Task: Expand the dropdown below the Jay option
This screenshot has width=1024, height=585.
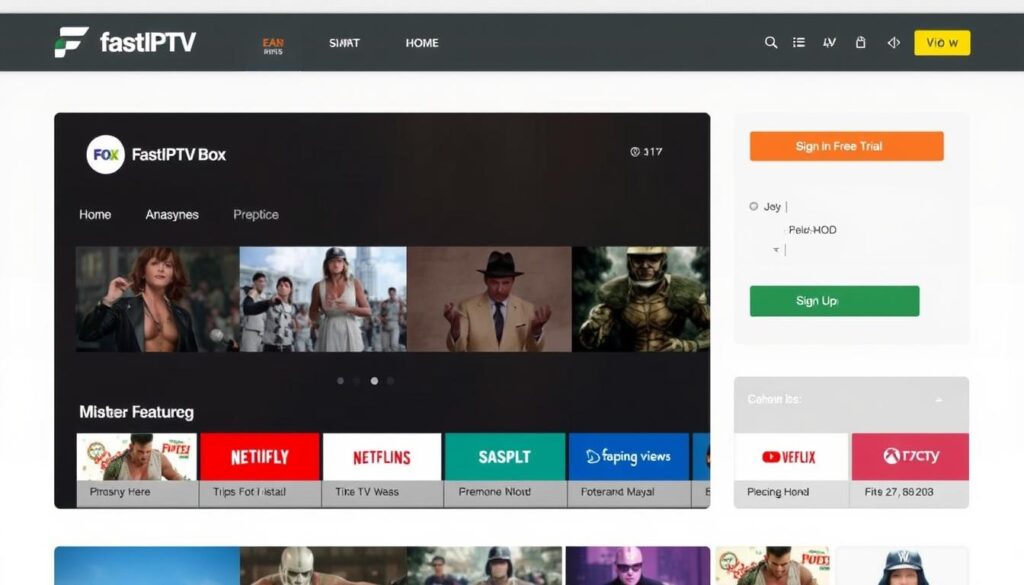Action: pos(775,249)
